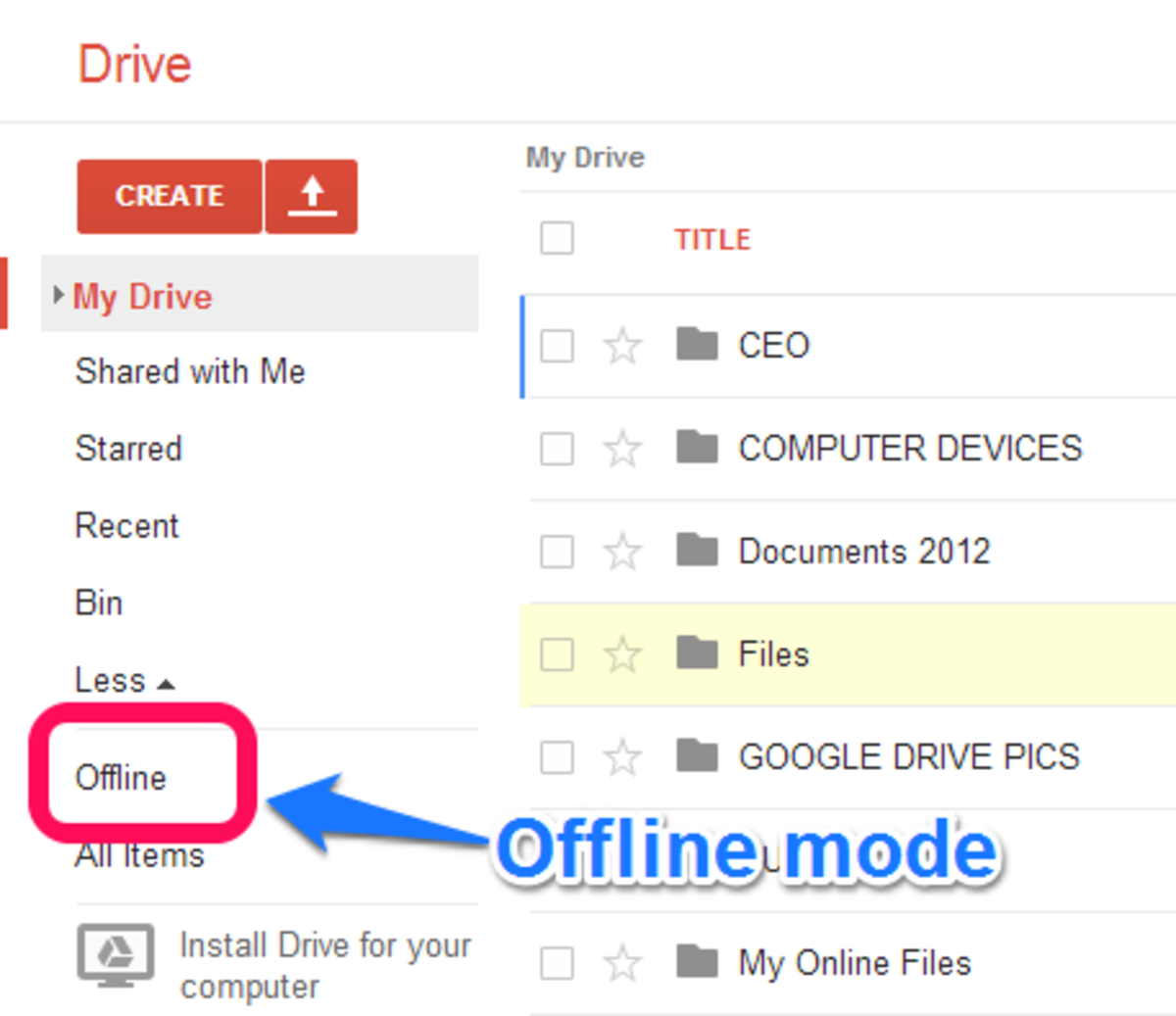Click the Files folder icon

click(698, 653)
